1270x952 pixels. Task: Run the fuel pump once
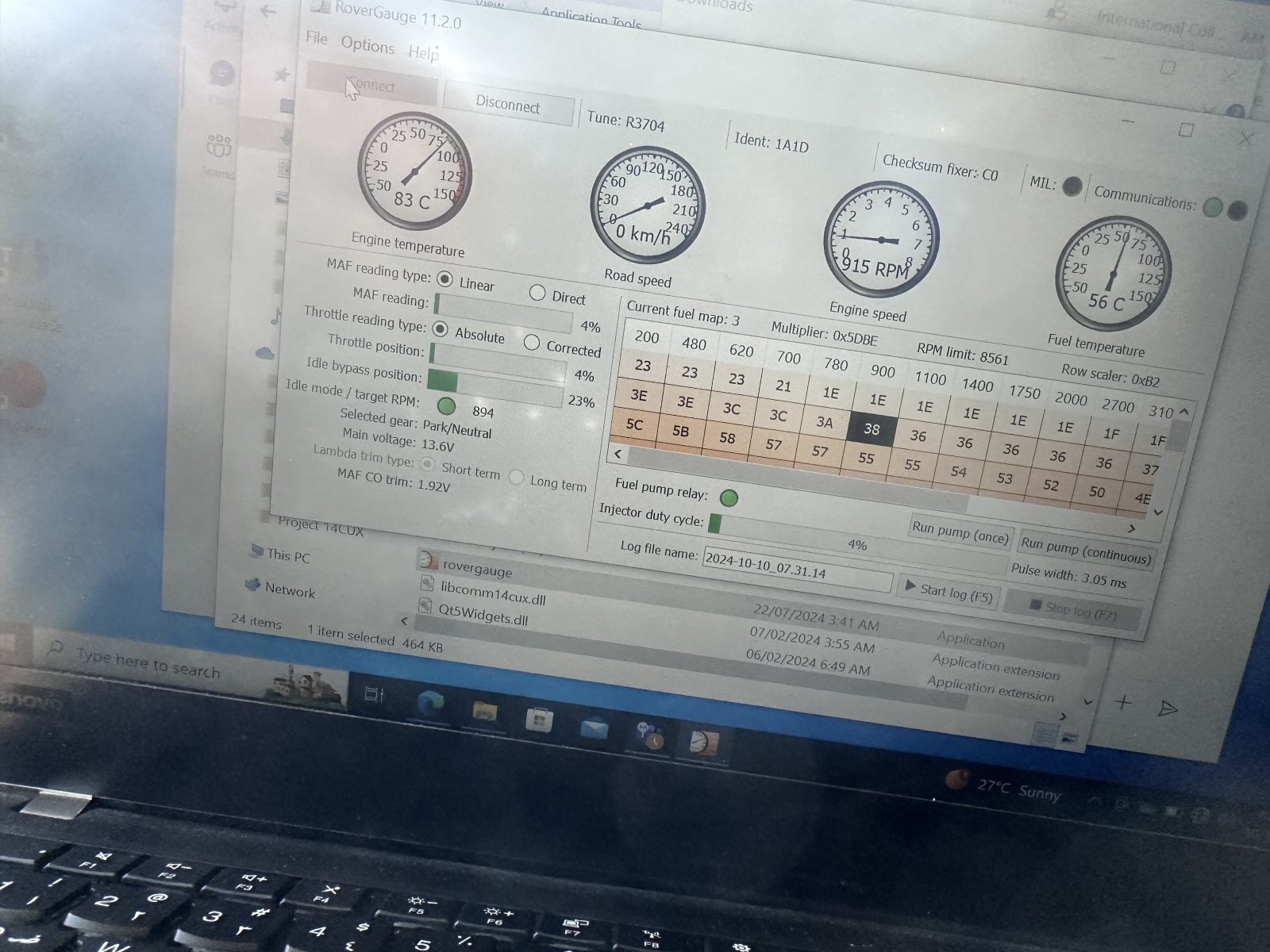point(960,532)
